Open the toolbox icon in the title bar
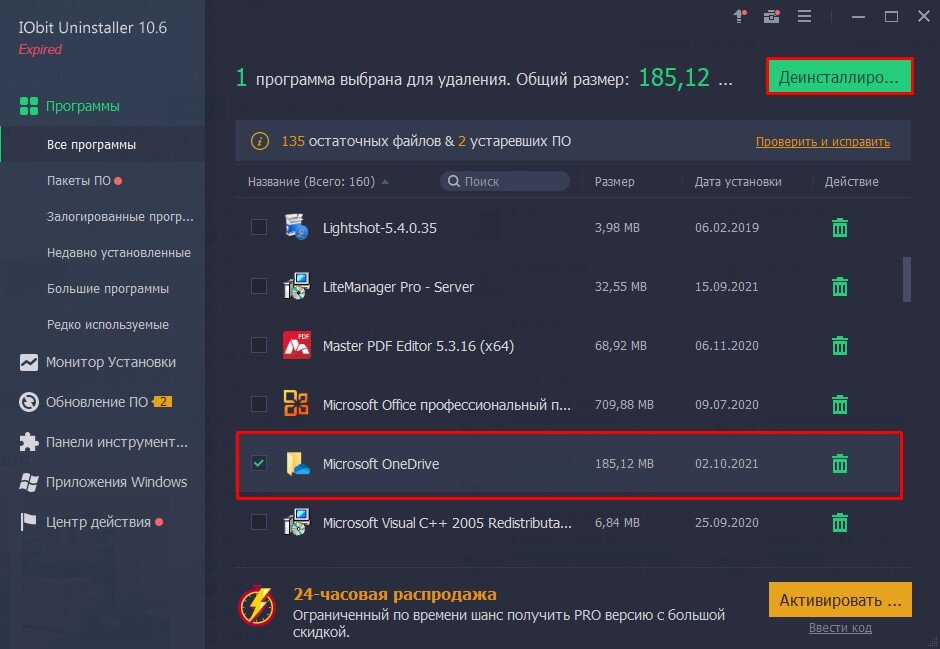The height and width of the screenshot is (649, 940). (771, 16)
